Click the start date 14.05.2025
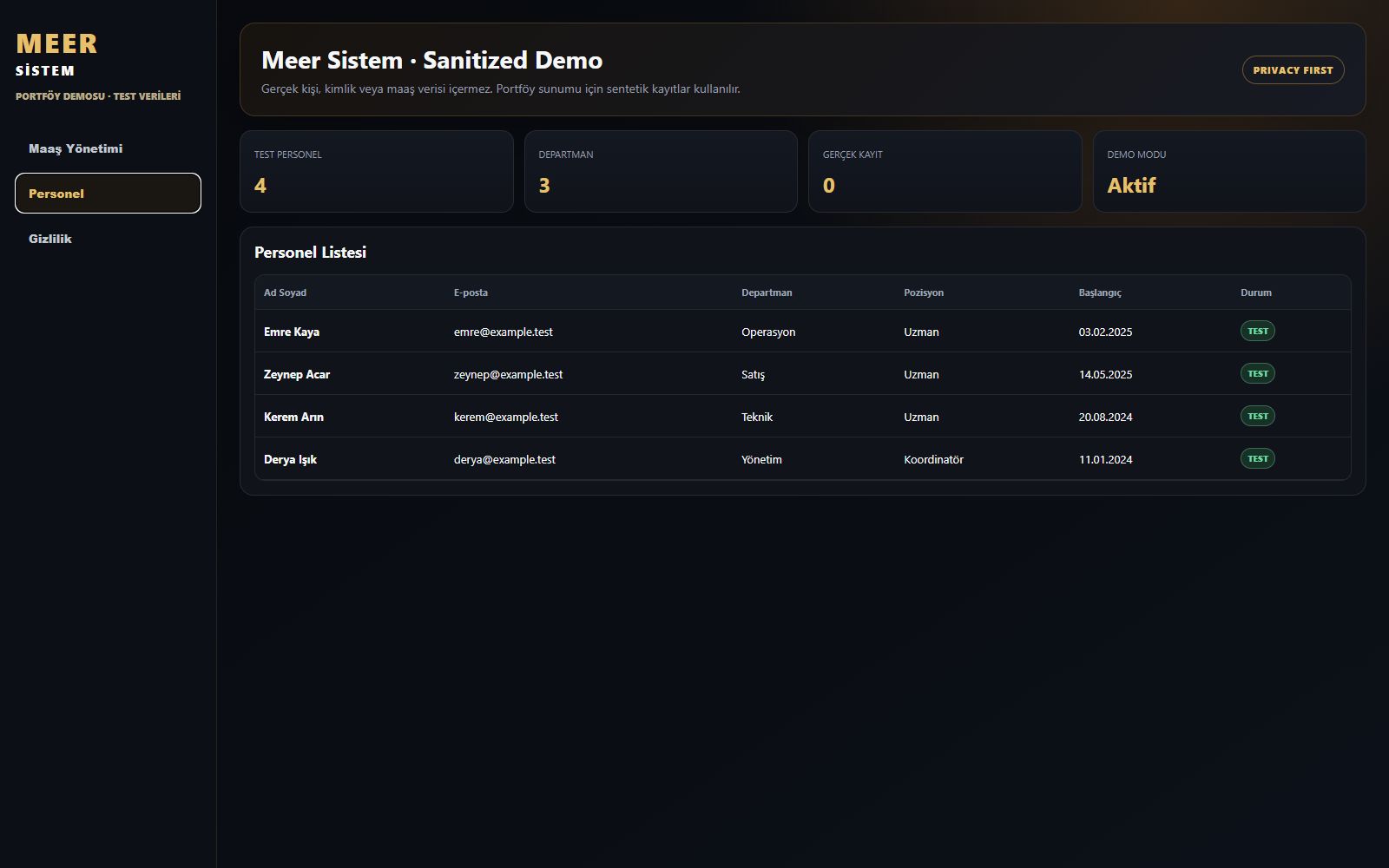This screenshot has height=868, width=1389. 1105,374
